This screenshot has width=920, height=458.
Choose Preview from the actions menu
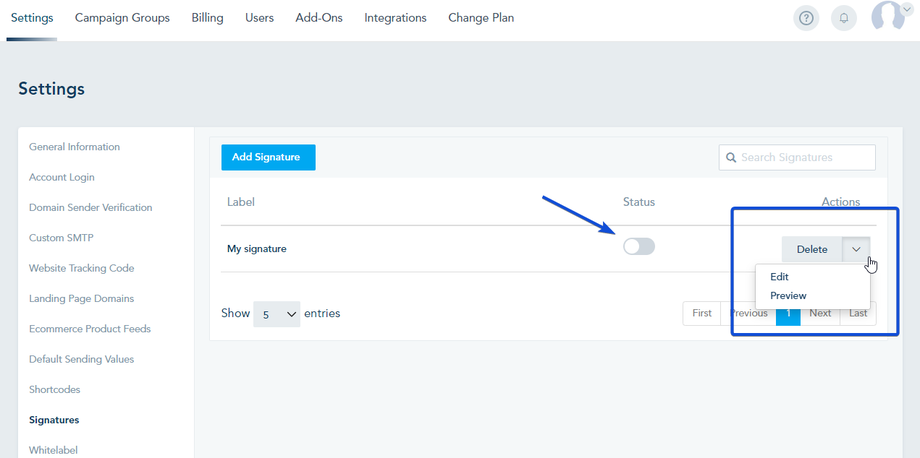point(788,296)
